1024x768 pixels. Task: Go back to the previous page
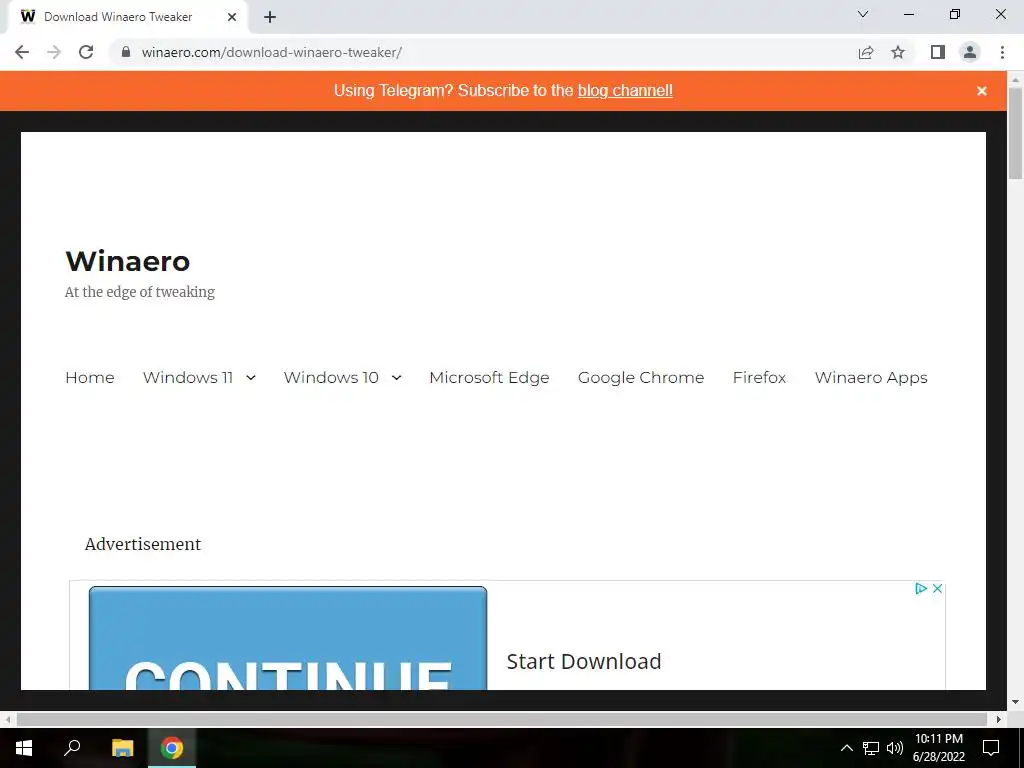tap(22, 52)
